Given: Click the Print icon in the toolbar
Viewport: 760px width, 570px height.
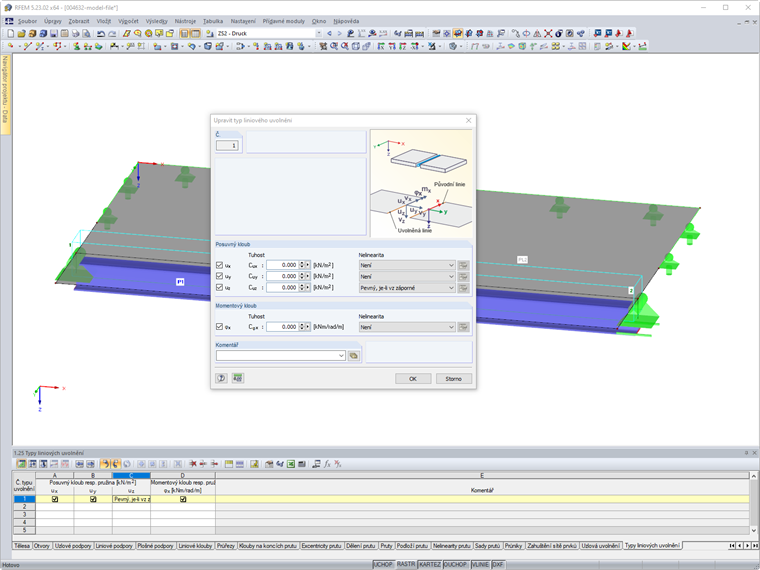Looking at the screenshot, I should click(x=75, y=33).
